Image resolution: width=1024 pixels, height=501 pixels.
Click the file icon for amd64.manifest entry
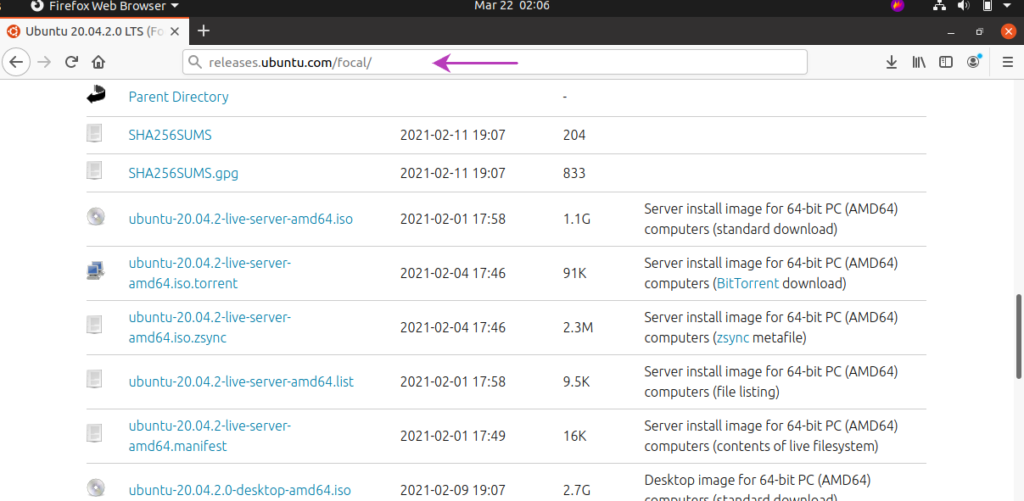tap(95, 434)
